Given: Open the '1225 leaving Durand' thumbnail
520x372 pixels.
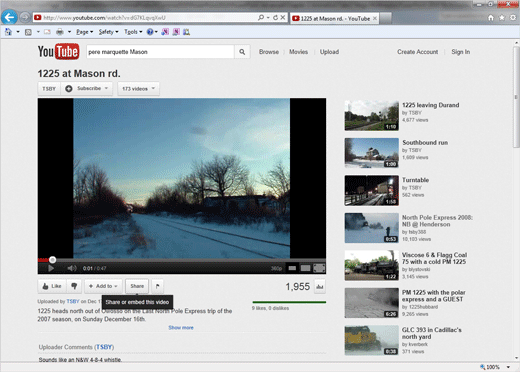Looking at the screenshot, I should (x=372, y=115).
